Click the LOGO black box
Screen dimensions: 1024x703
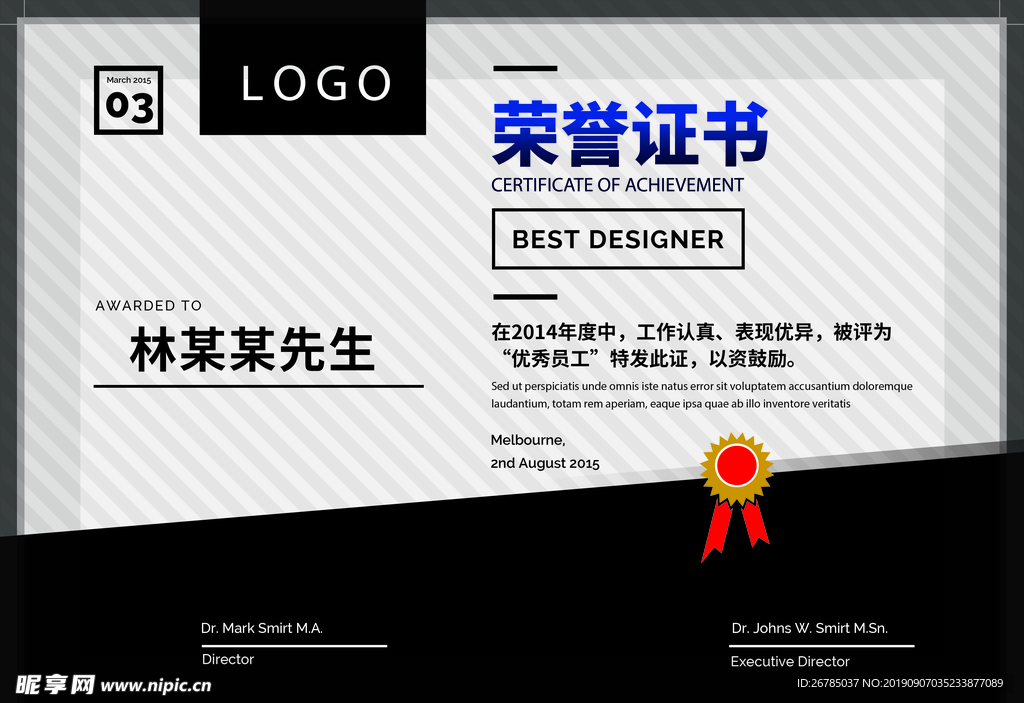click(313, 68)
